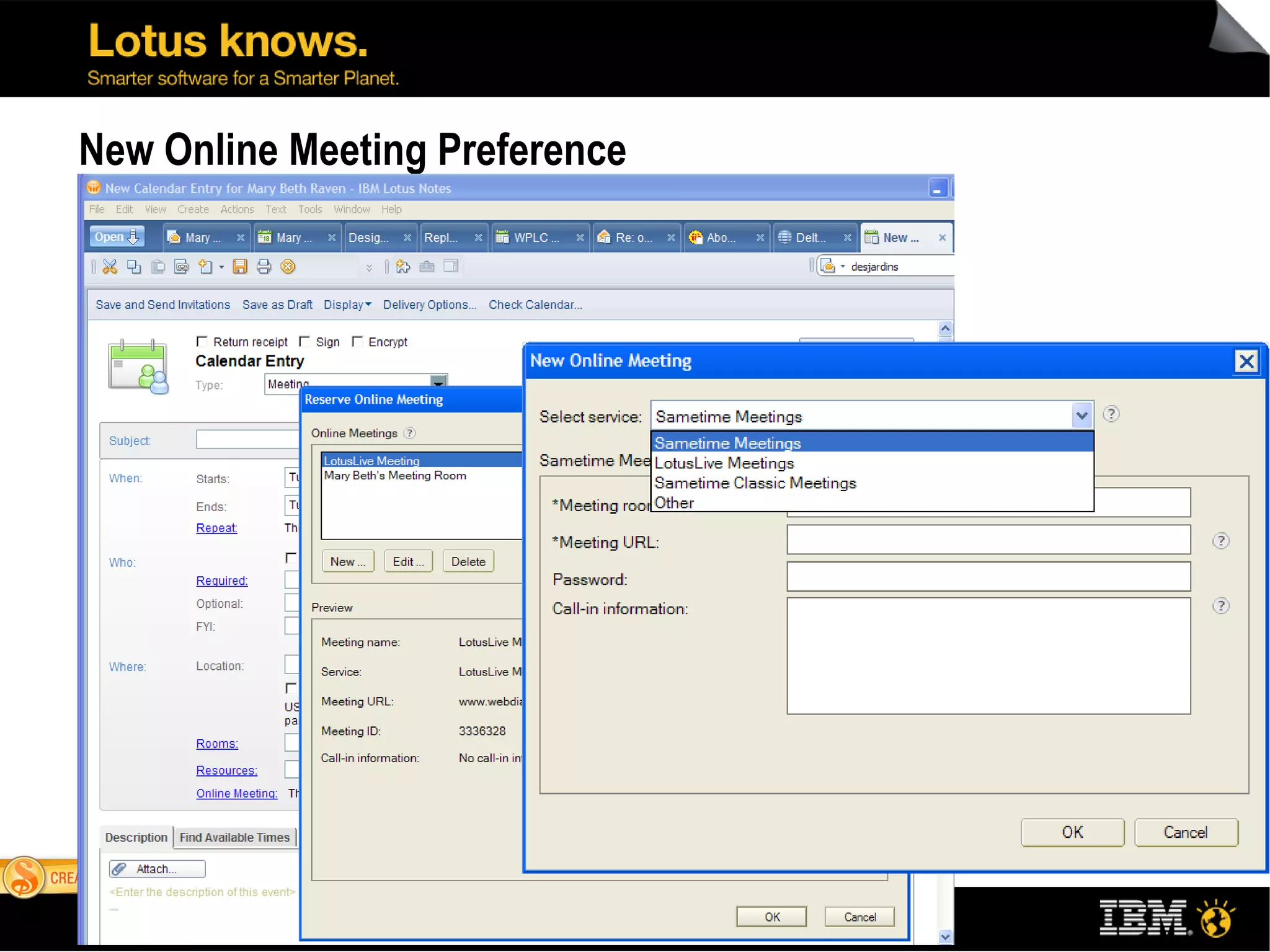Click Save and Send Invitations
The height and width of the screenshot is (952, 1270).
pyautogui.click(x=162, y=305)
